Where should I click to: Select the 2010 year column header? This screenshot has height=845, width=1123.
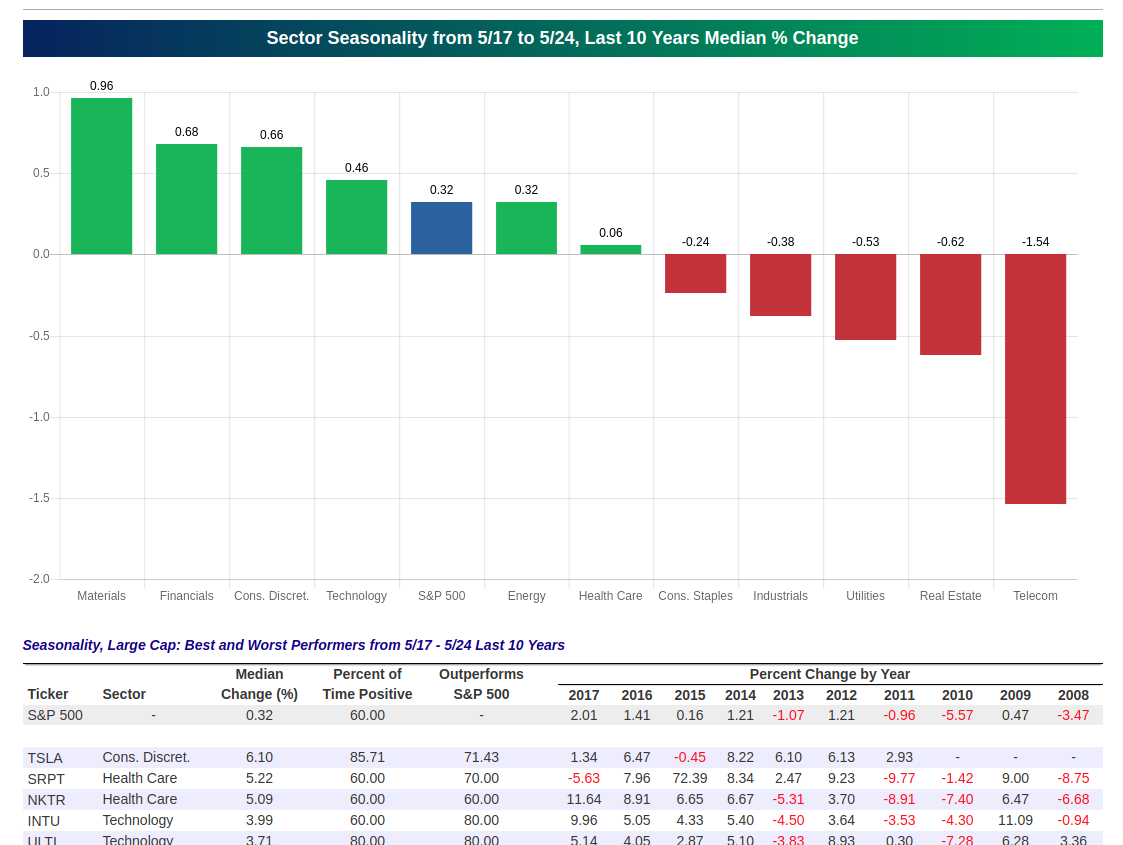click(957, 695)
